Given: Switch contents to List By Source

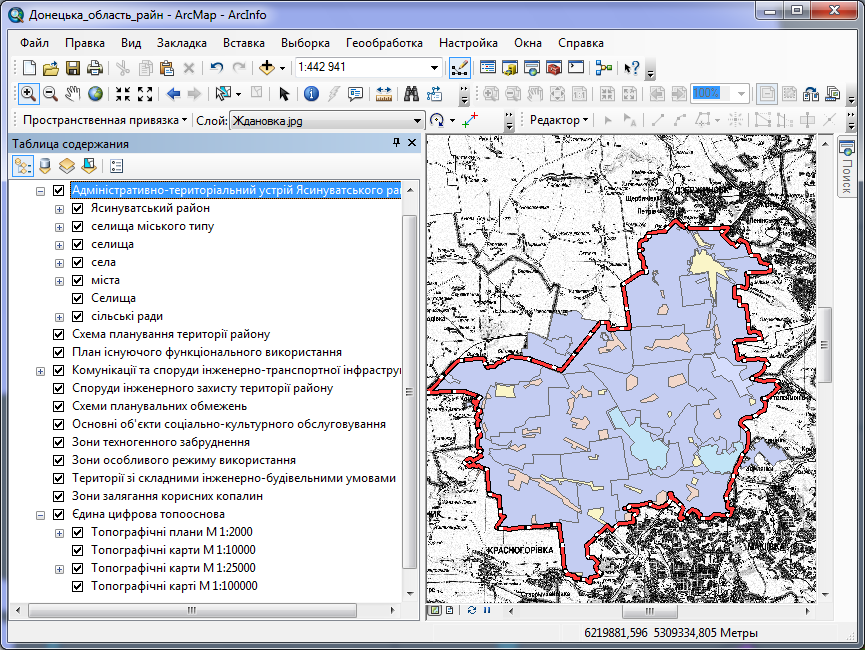Looking at the screenshot, I should click(44, 166).
